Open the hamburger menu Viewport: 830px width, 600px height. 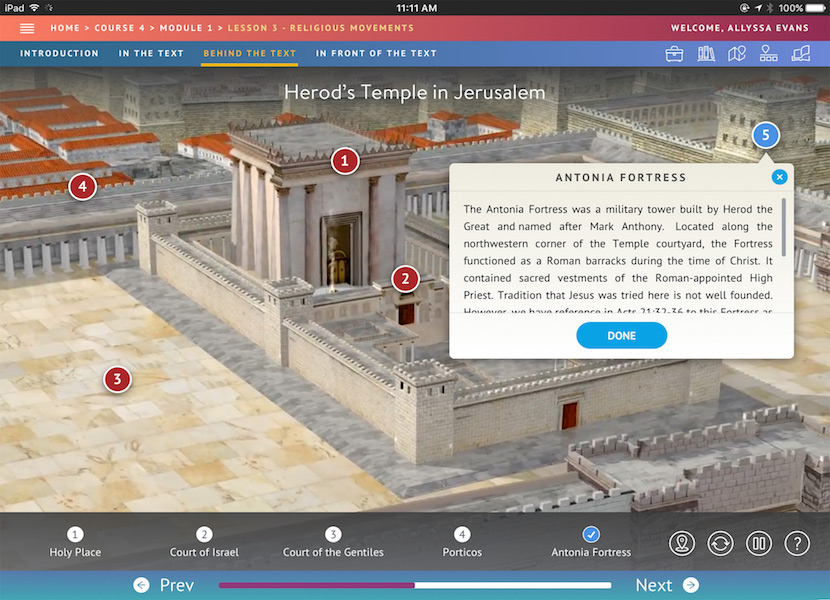click(x=27, y=29)
